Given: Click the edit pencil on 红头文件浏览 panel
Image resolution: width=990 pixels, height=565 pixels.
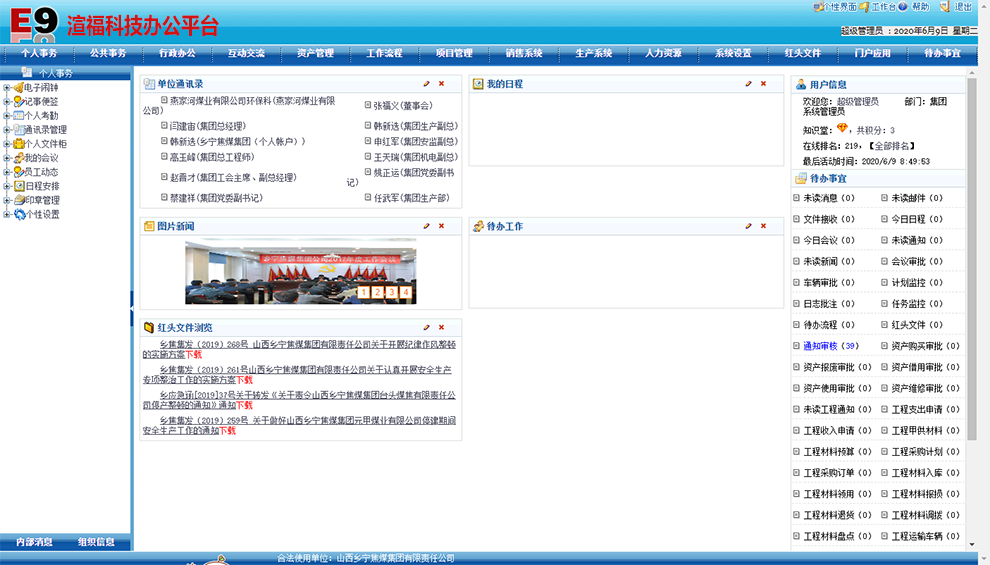Looking at the screenshot, I should pos(427,327).
